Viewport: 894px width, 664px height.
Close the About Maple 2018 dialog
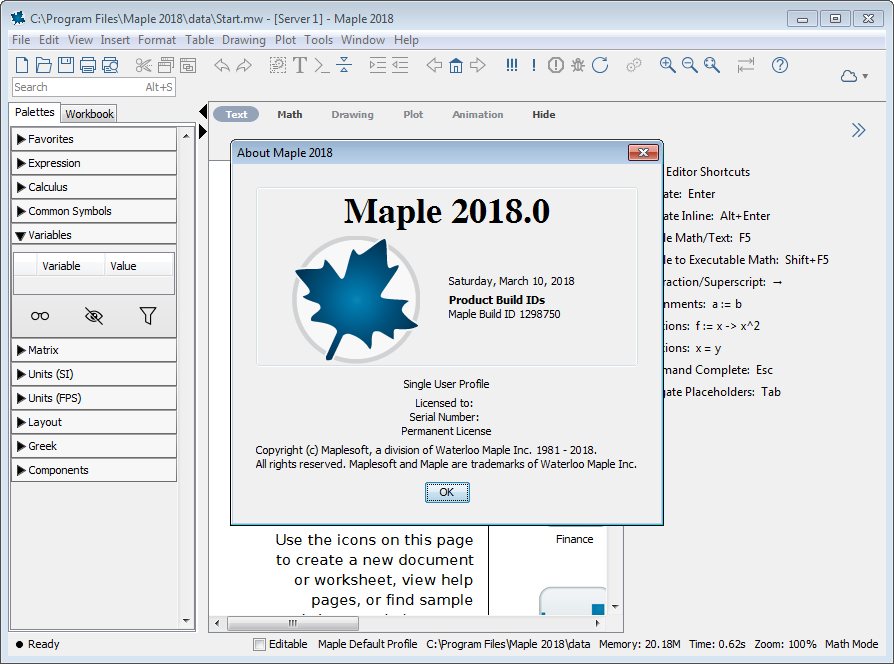tap(643, 153)
